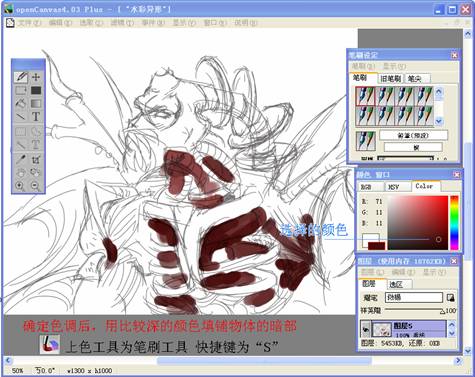The height and width of the screenshot is (377, 475).
Task: Click the layer 5 thumbnail
Action: 382,329
